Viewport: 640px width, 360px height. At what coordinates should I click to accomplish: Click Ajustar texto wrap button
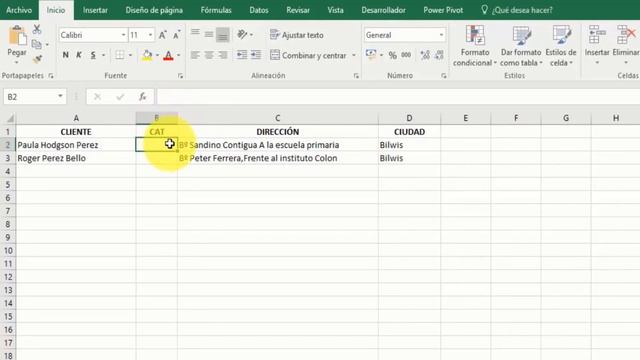tap(297, 35)
